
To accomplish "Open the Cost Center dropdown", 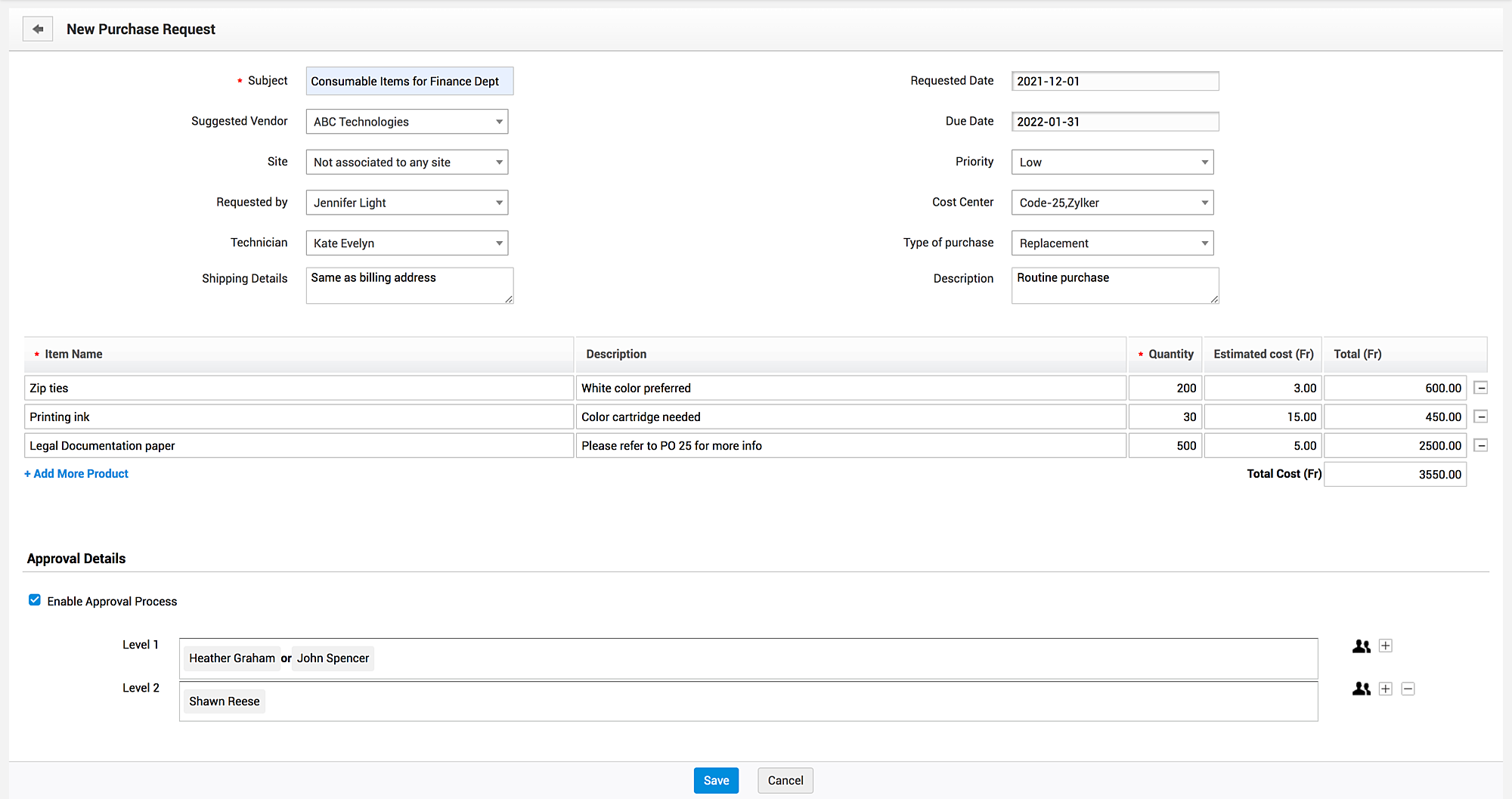I will click(1112, 203).
